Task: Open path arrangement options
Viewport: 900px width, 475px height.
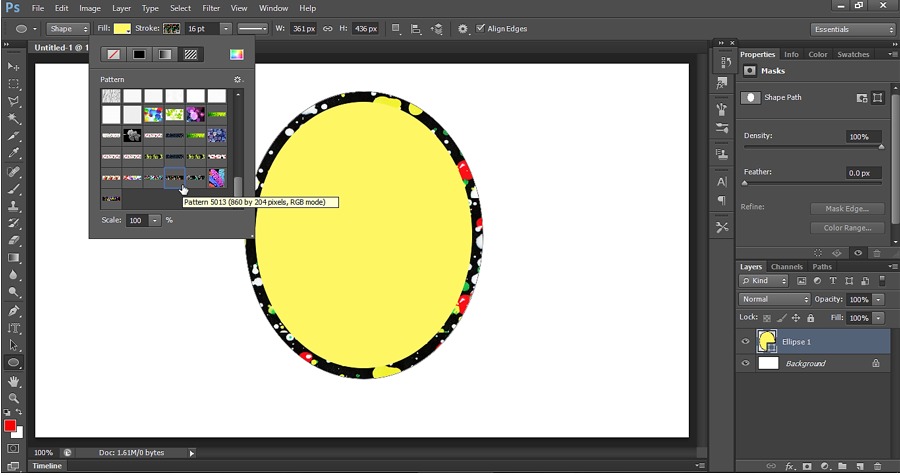Action: pyautogui.click(x=437, y=29)
